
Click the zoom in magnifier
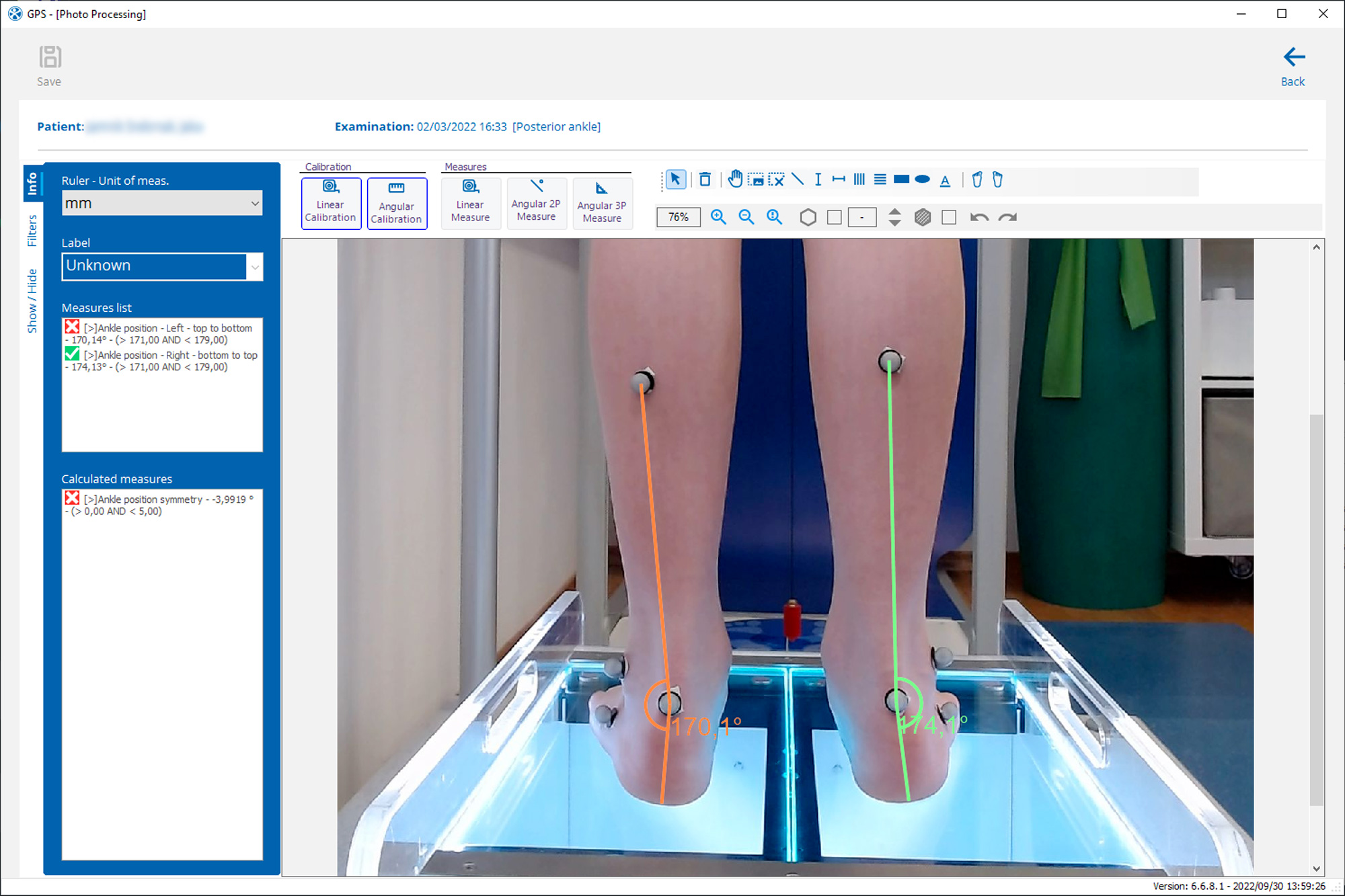click(x=718, y=217)
